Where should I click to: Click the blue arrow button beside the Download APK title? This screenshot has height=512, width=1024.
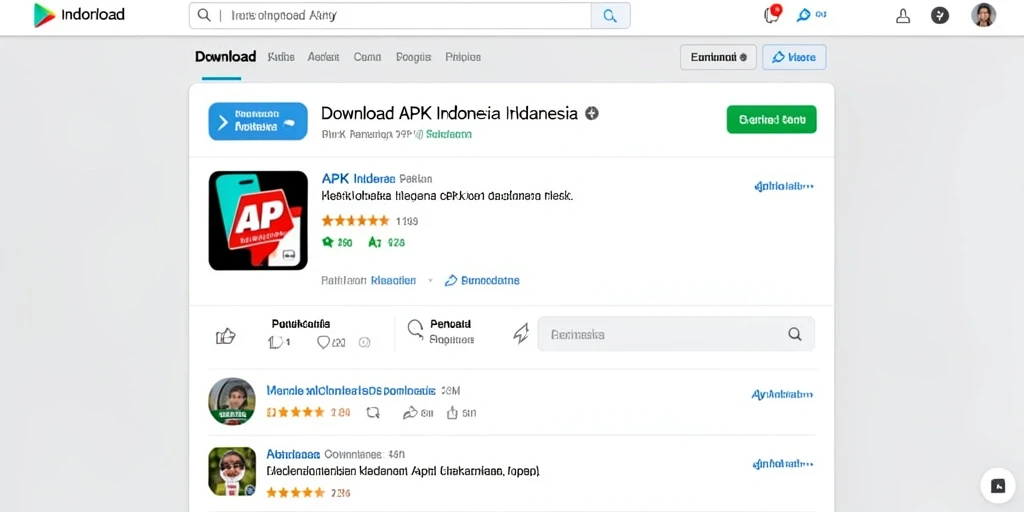click(258, 121)
